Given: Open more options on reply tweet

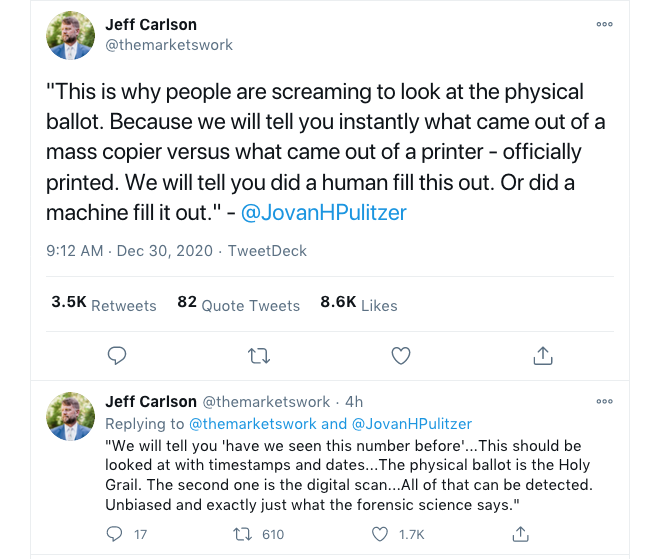Looking at the screenshot, I should tap(604, 402).
